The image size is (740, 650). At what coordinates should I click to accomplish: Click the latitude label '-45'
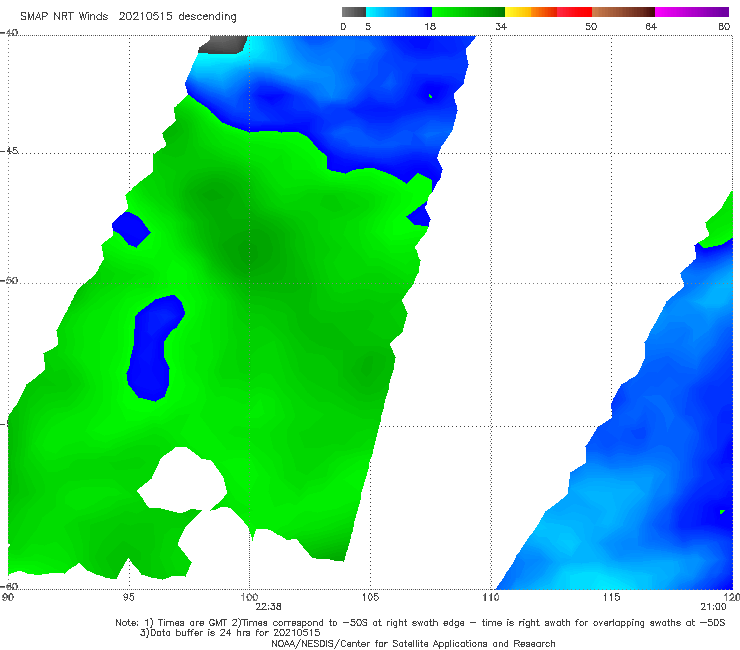point(9,151)
